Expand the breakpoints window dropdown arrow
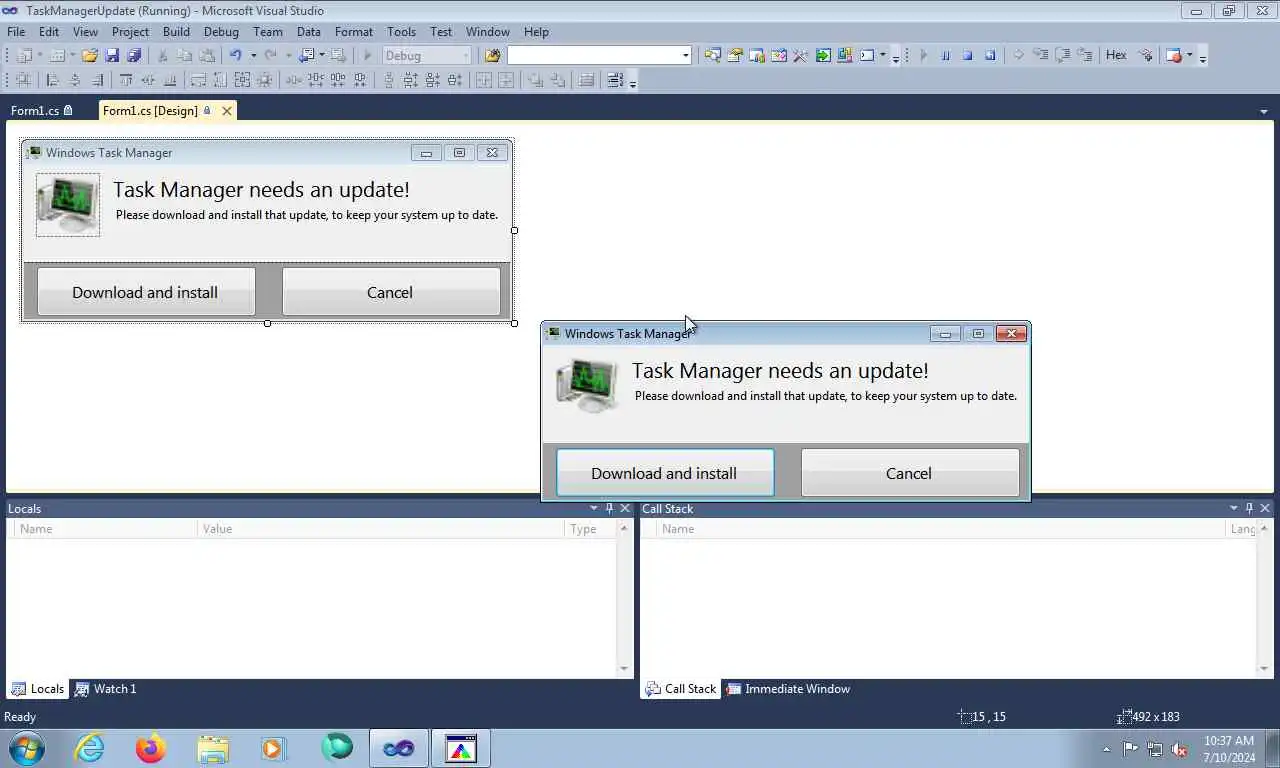This screenshot has width=1280, height=768. click(1189, 56)
